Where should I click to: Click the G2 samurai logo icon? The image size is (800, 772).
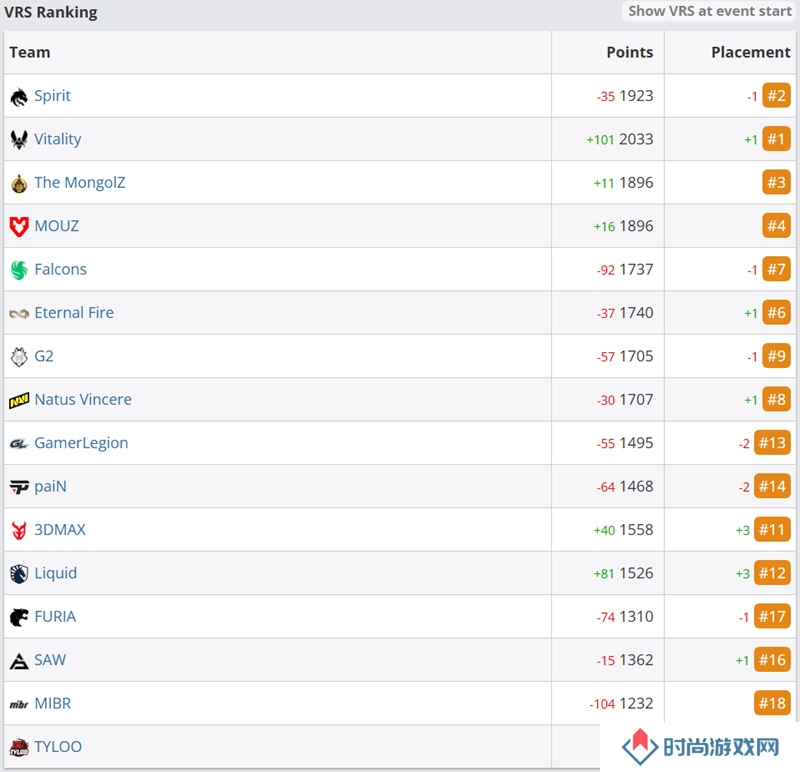pos(19,357)
